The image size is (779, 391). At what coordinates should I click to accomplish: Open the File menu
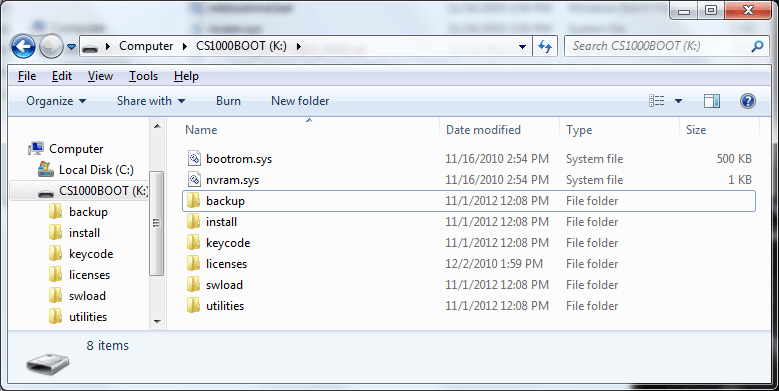point(27,76)
